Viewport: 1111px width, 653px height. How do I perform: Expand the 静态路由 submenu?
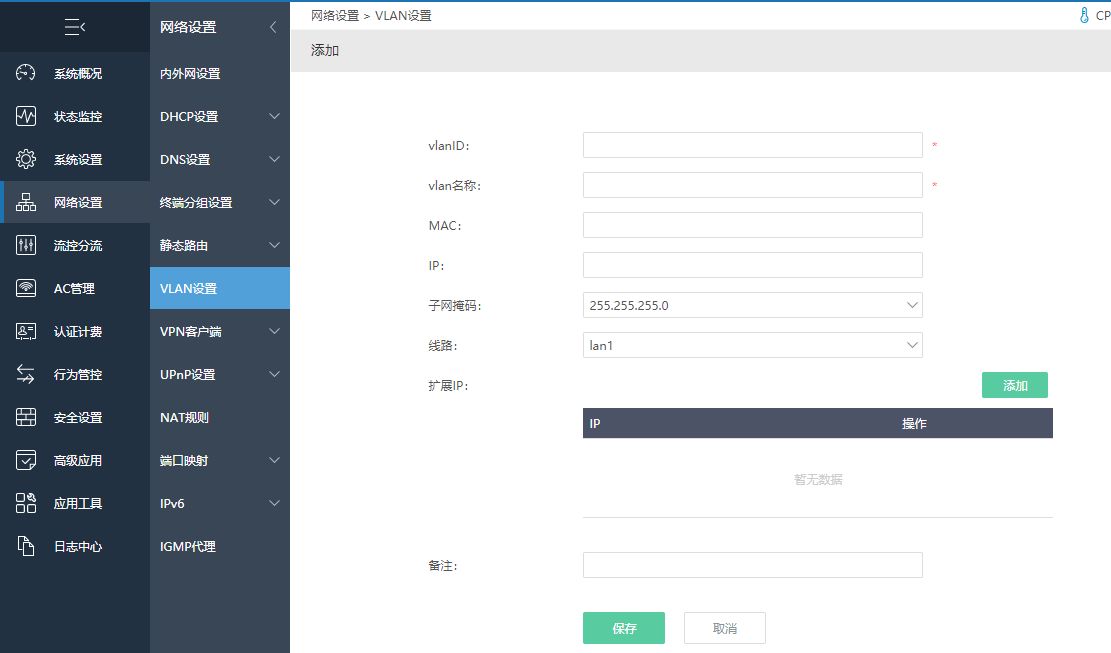[274, 245]
